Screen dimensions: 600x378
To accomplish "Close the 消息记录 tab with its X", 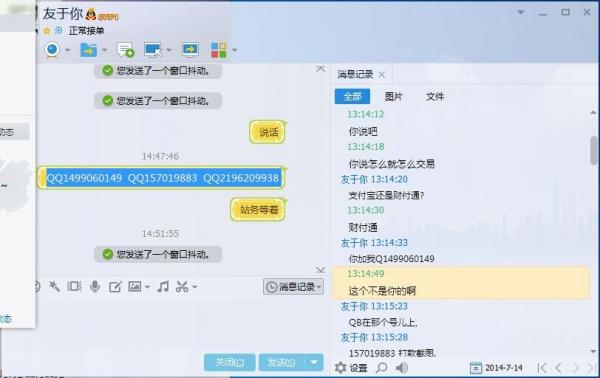I will tap(382, 75).
